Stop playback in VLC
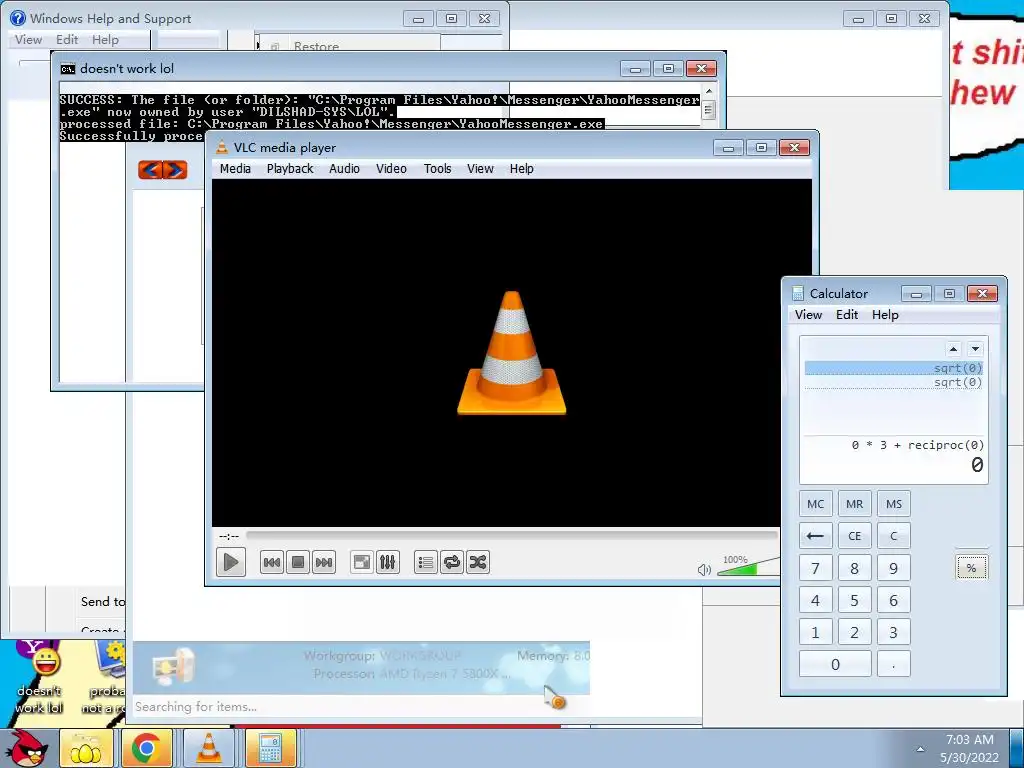 tap(298, 562)
